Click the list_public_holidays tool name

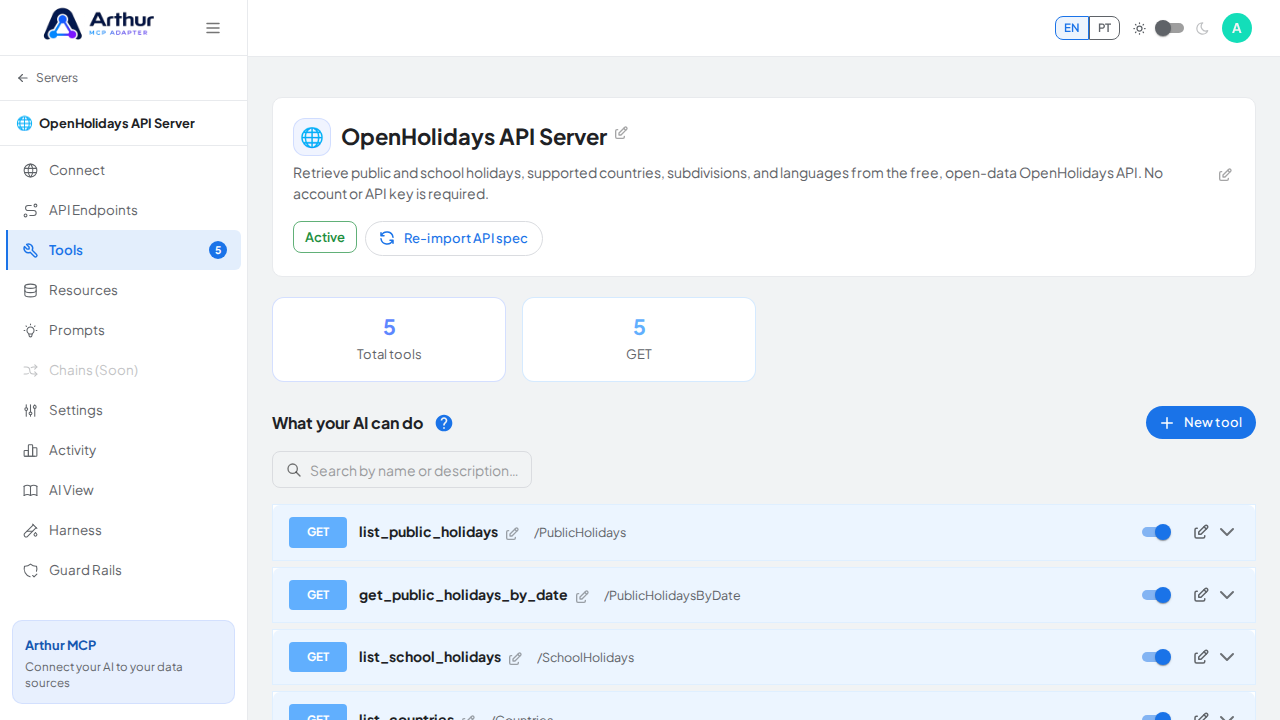pyautogui.click(x=428, y=532)
